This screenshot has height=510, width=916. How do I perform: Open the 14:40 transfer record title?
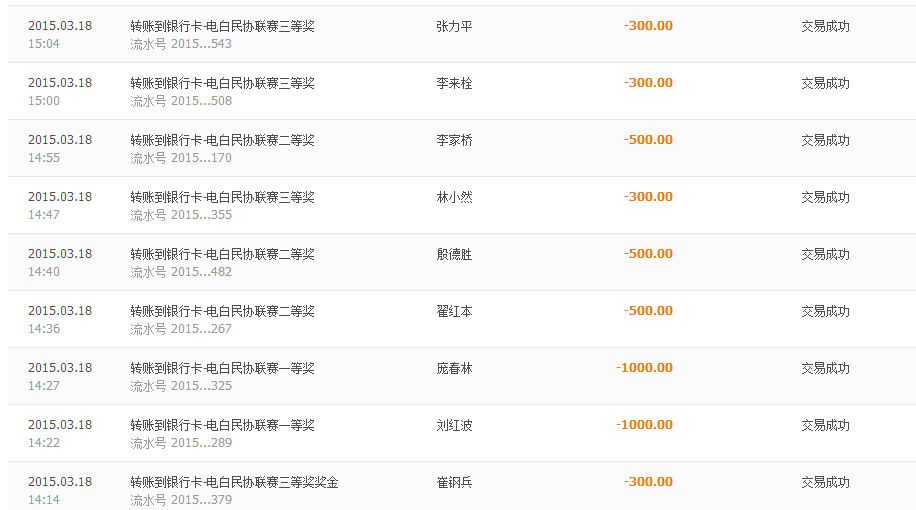point(222,254)
